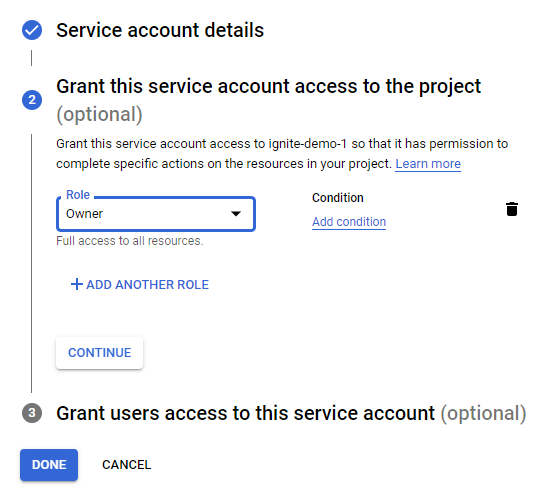Image resolution: width=544 pixels, height=491 pixels.
Task: Click the CONTINUE button
Action: (100, 353)
